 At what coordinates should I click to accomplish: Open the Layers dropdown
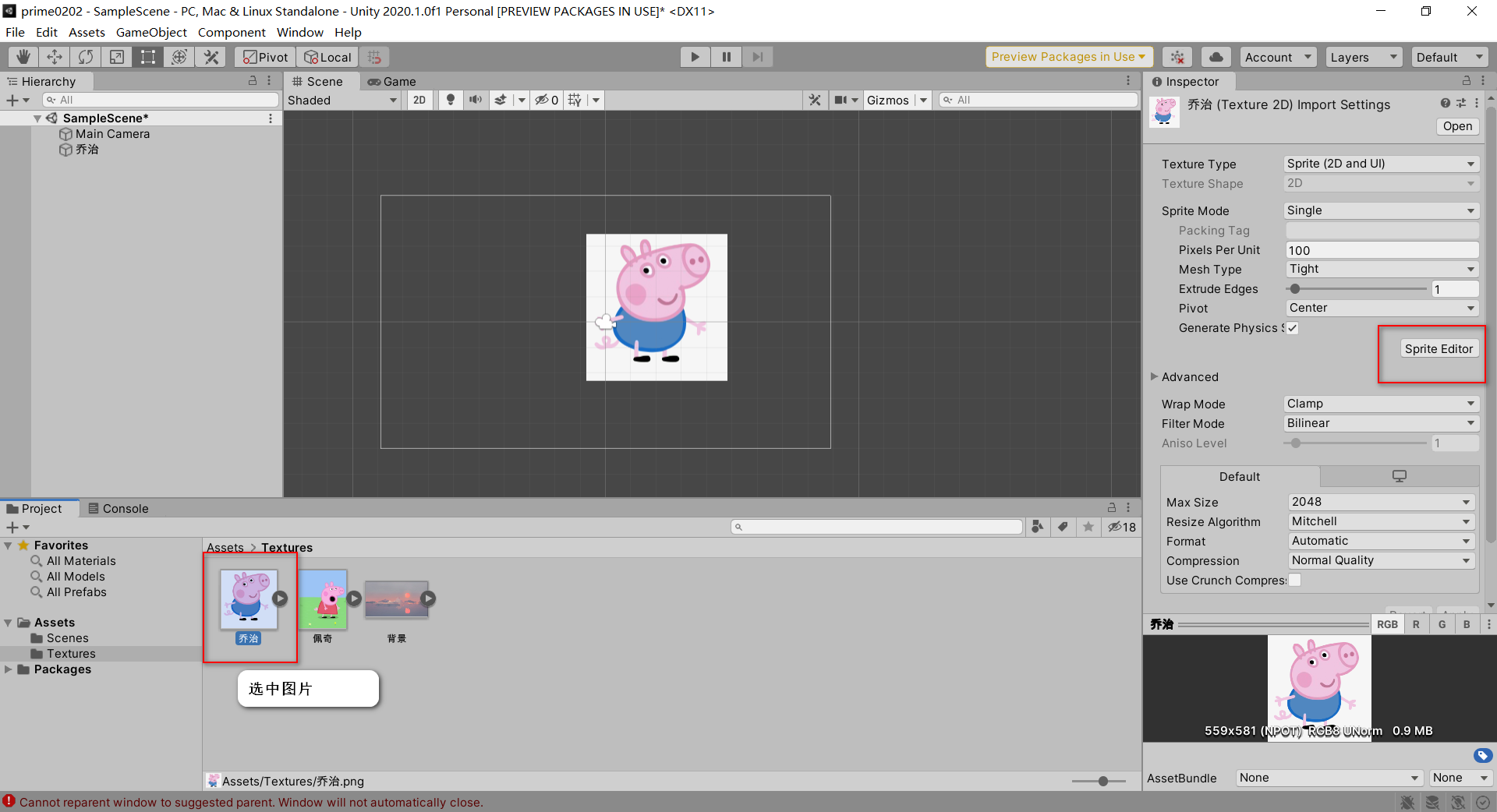1363,57
